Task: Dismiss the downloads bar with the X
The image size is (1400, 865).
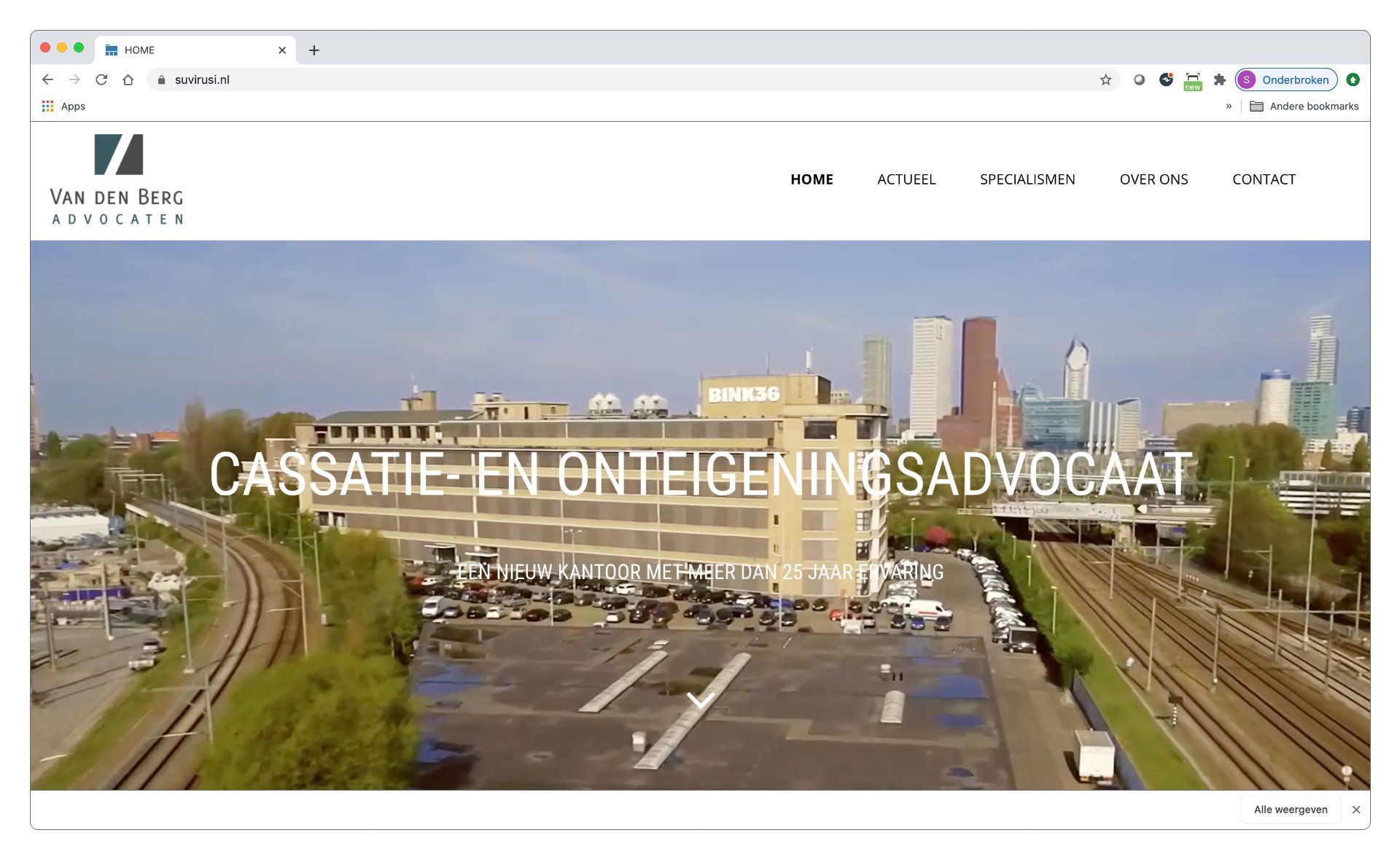Action: pos(1356,810)
